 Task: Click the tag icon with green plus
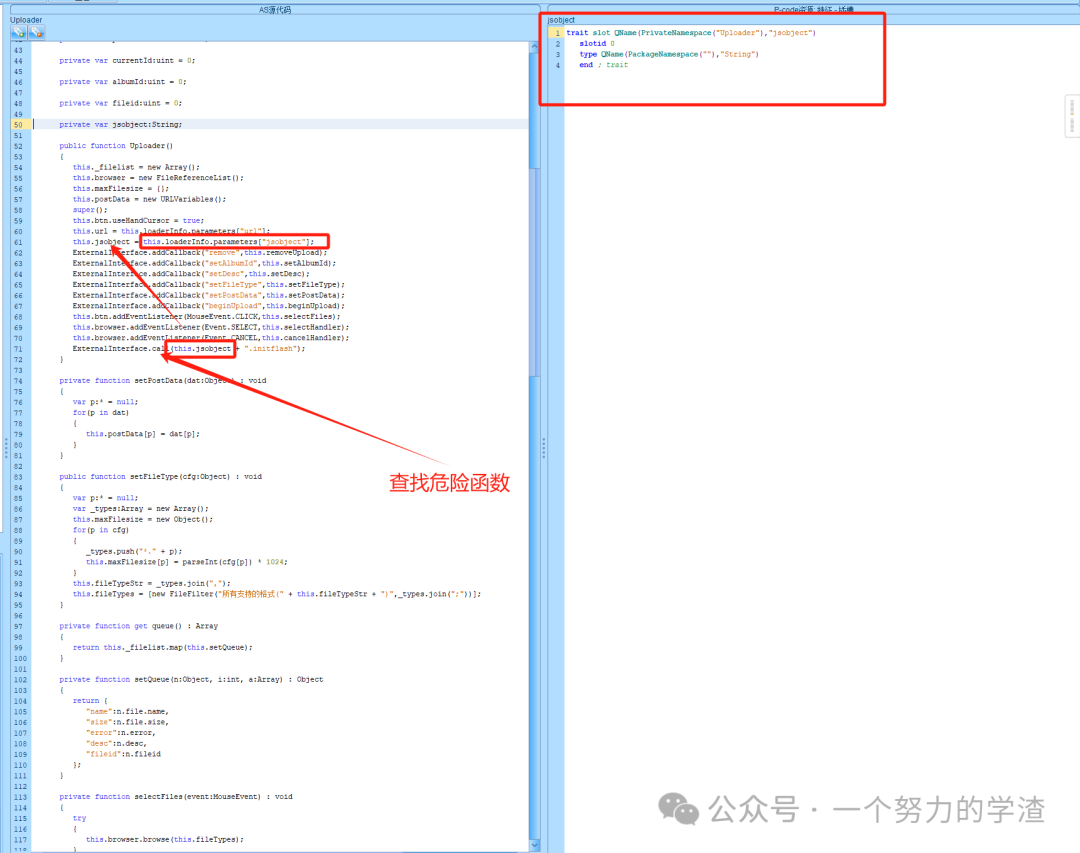click(18, 32)
